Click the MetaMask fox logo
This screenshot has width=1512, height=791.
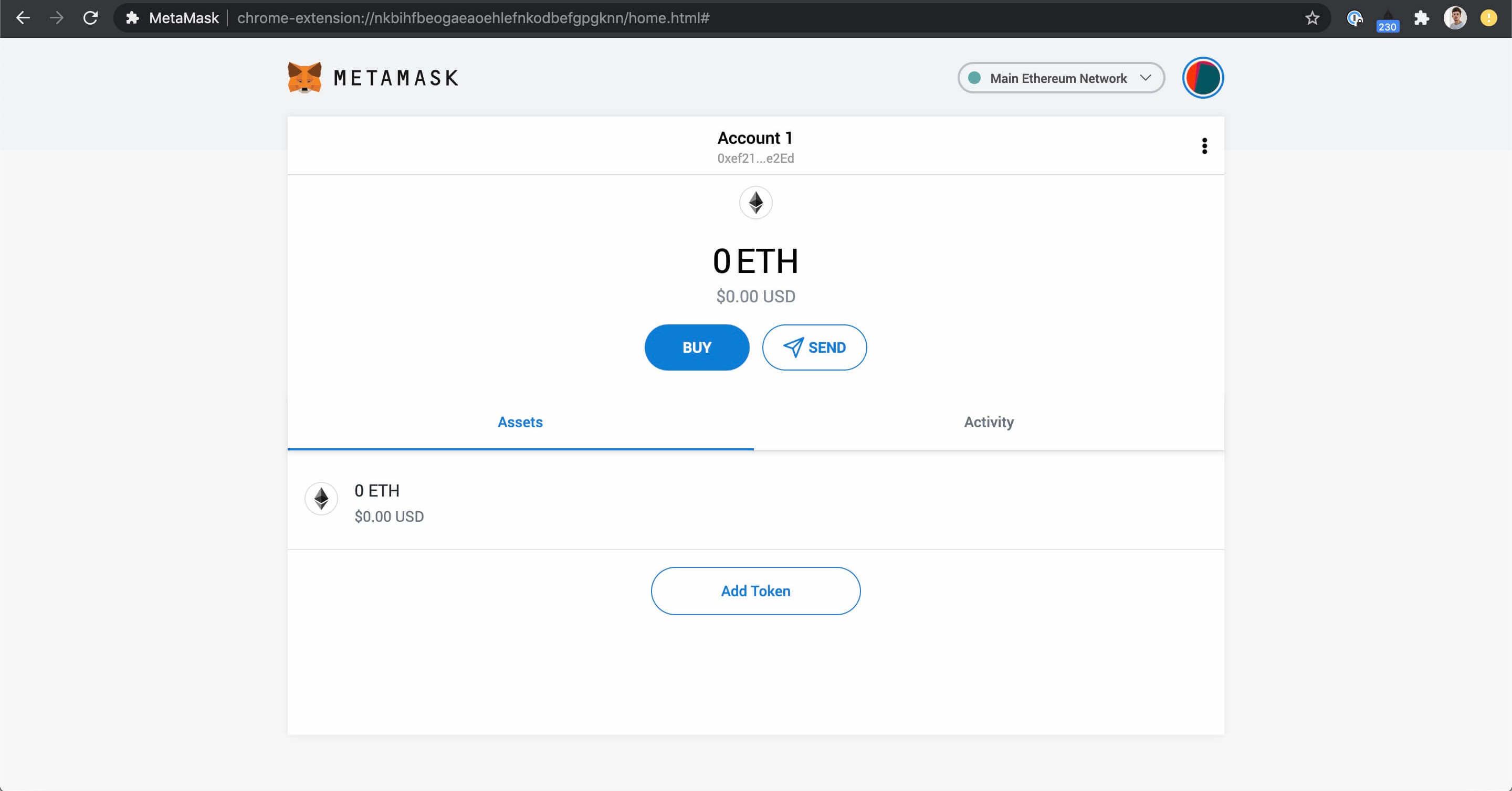point(303,77)
